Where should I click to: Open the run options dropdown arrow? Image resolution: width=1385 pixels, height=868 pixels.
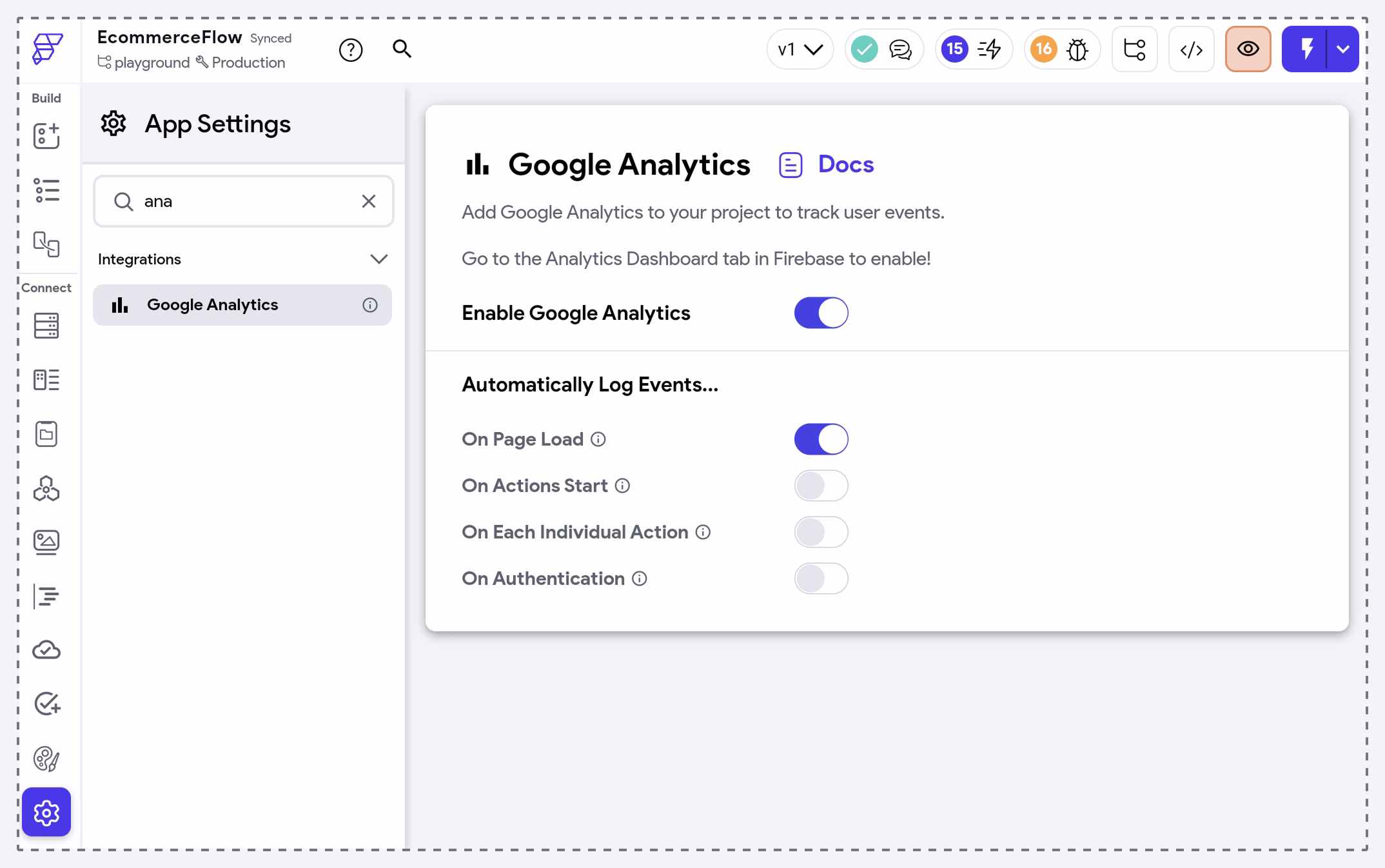(1343, 49)
